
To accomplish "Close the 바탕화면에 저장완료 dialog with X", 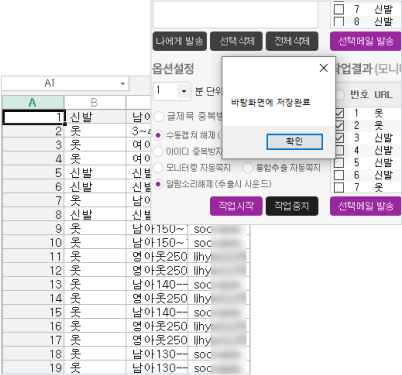I will tap(323, 68).
